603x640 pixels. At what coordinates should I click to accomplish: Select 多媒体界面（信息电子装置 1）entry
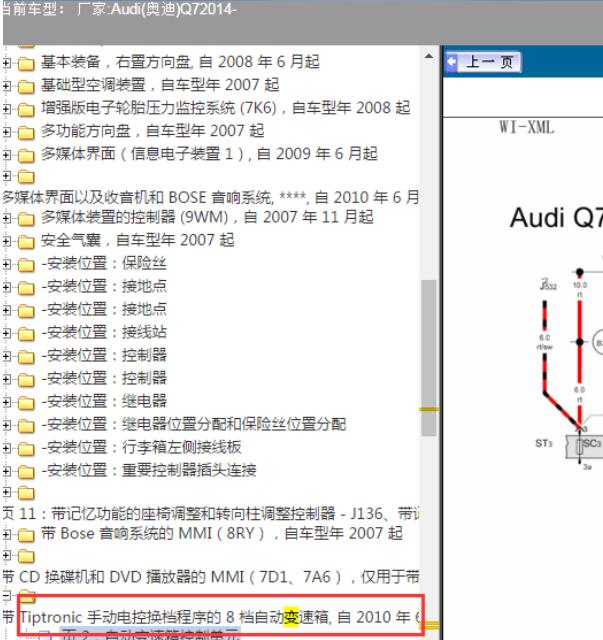[x=209, y=154]
